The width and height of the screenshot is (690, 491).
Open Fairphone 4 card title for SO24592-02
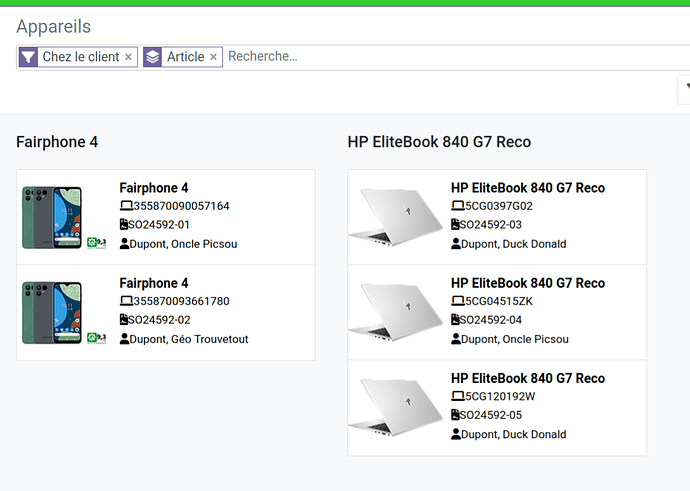(x=154, y=283)
